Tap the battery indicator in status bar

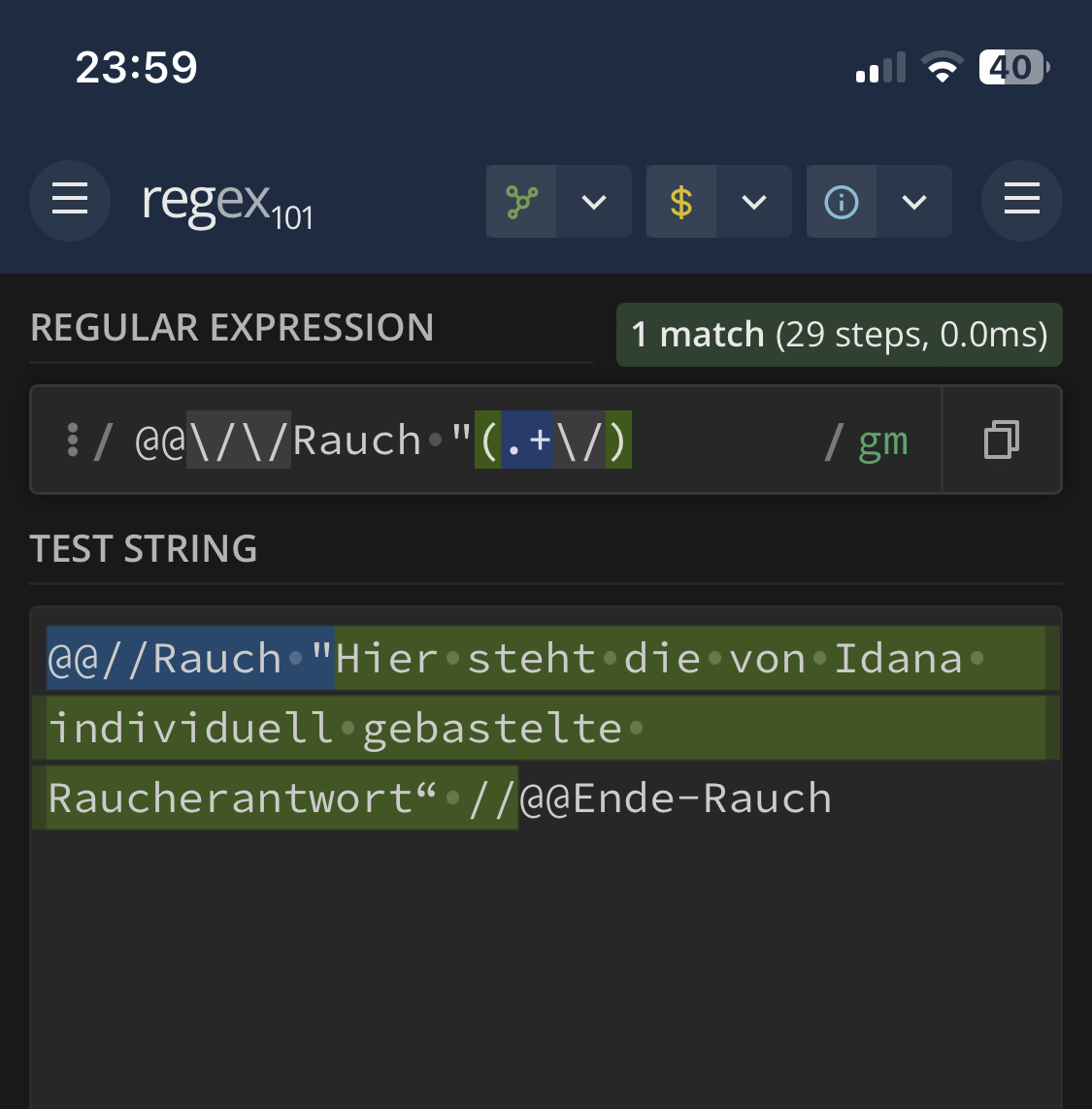click(x=1013, y=67)
